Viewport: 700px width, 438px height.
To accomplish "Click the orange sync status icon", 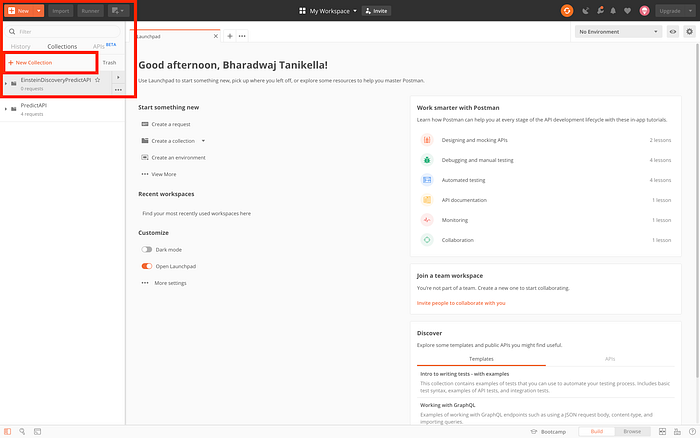I will click(x=567, y=11).
